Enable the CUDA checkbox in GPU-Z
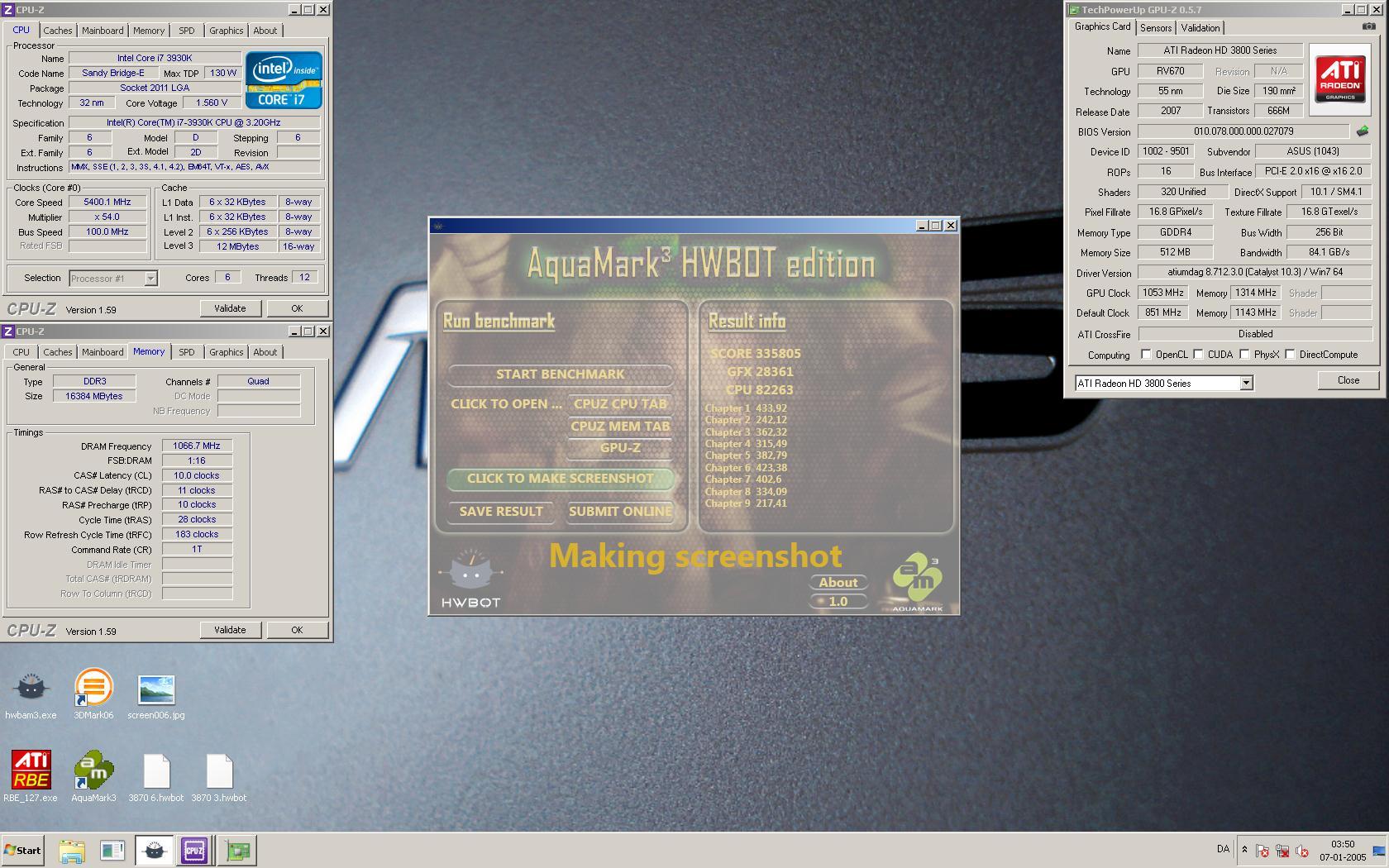This screenshot has width=1389, height=868. pyautogui.click(x=1198, y=355)
